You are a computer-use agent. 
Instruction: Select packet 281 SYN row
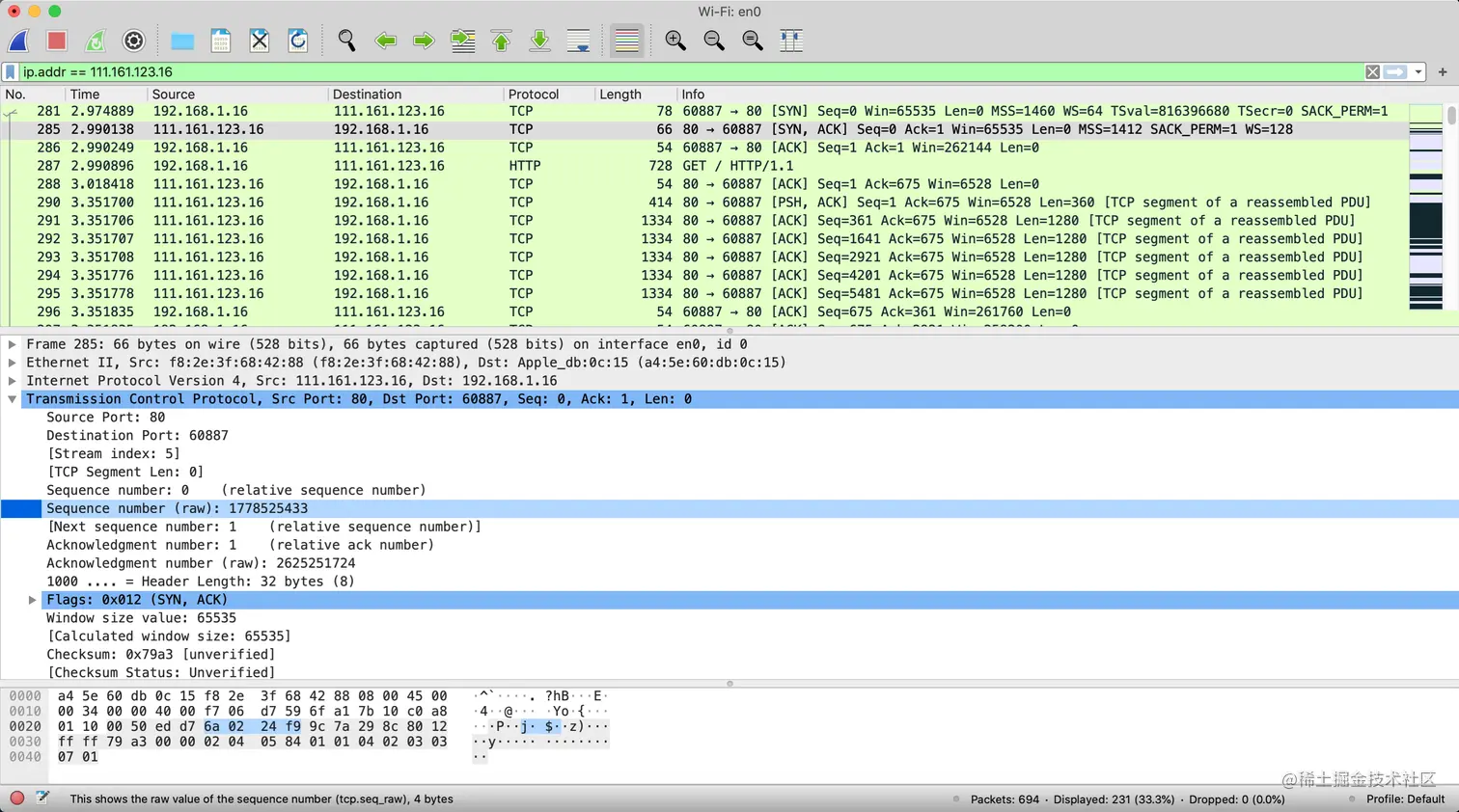704,111
